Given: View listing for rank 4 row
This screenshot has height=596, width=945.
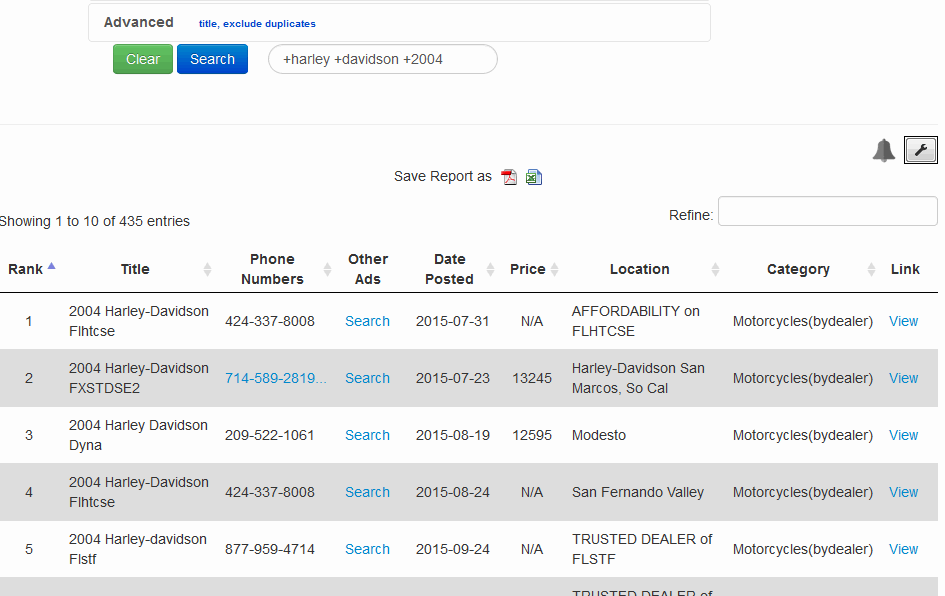Looking at the screenshot, I should click(903, 492).
